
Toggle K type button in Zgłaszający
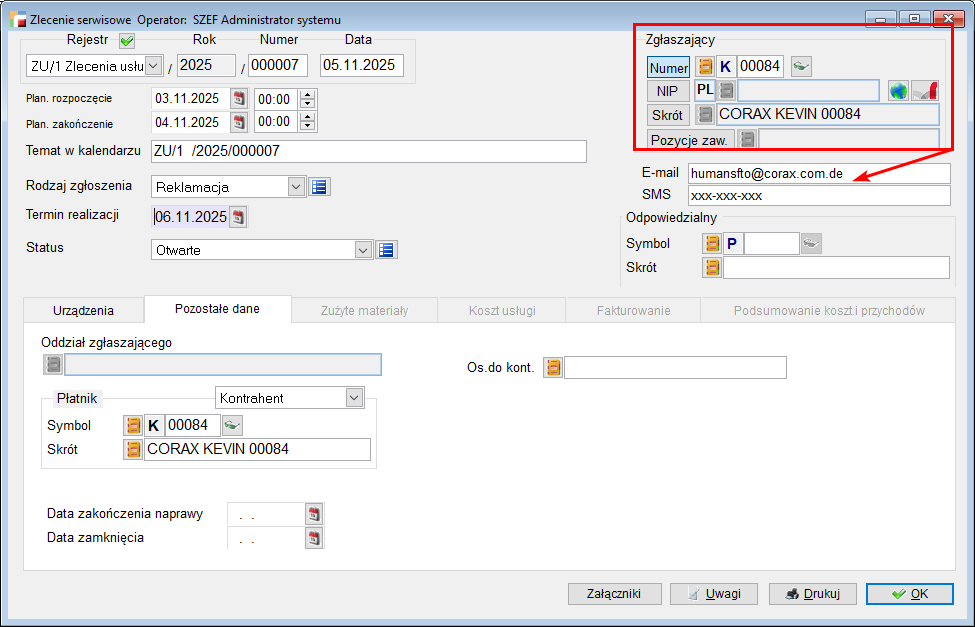(x=726, y=67)
